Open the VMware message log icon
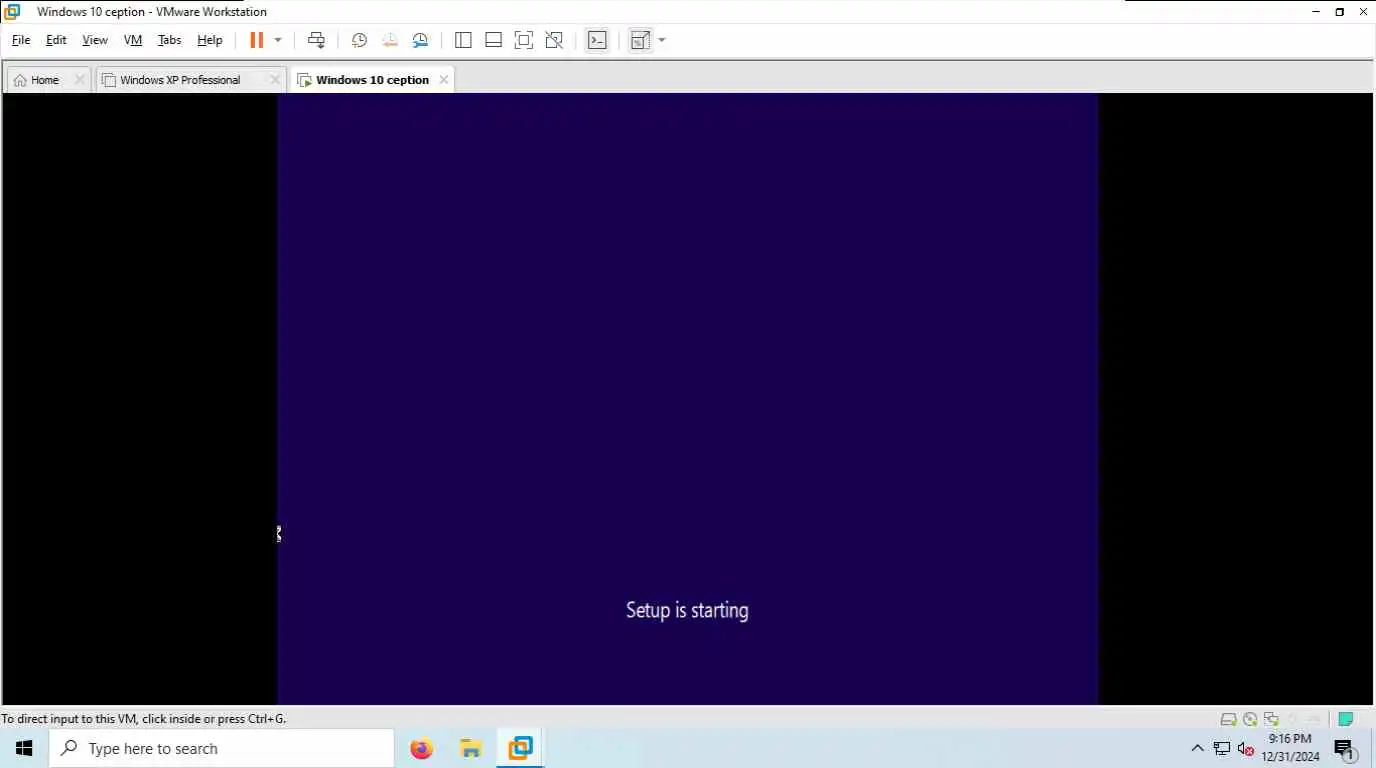1376x768 pixels. 1346,719
